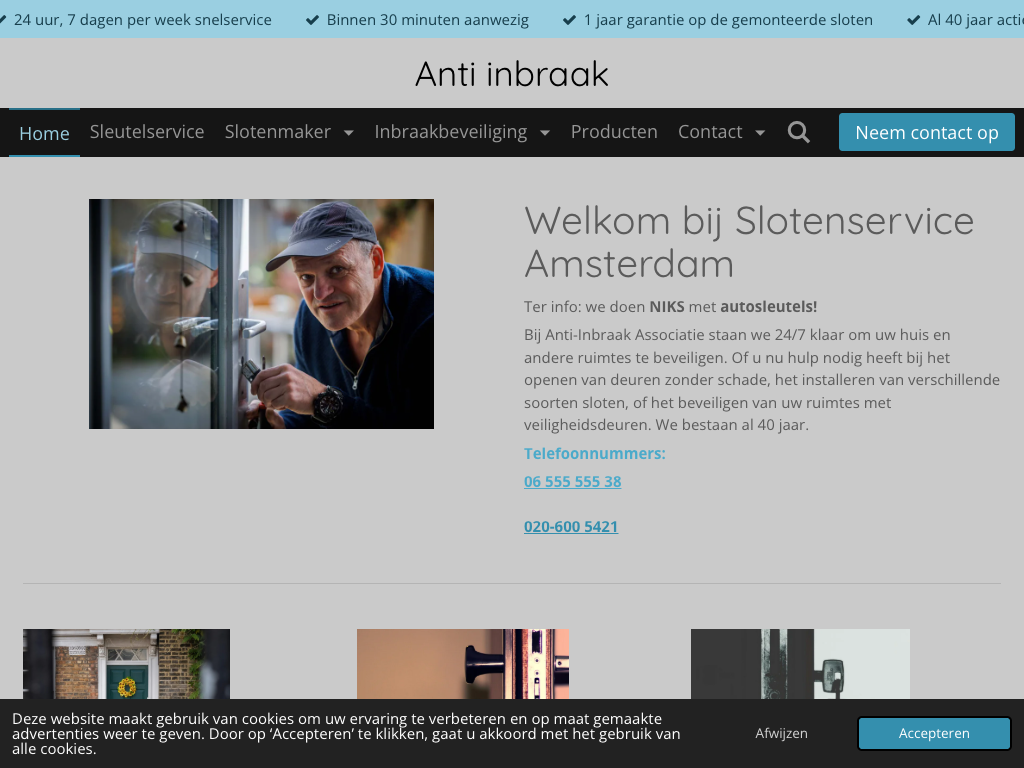Viewport: 1024px width, 768px height.
Task: Open the search magnifier icon
Action: (x=798, y=132)
